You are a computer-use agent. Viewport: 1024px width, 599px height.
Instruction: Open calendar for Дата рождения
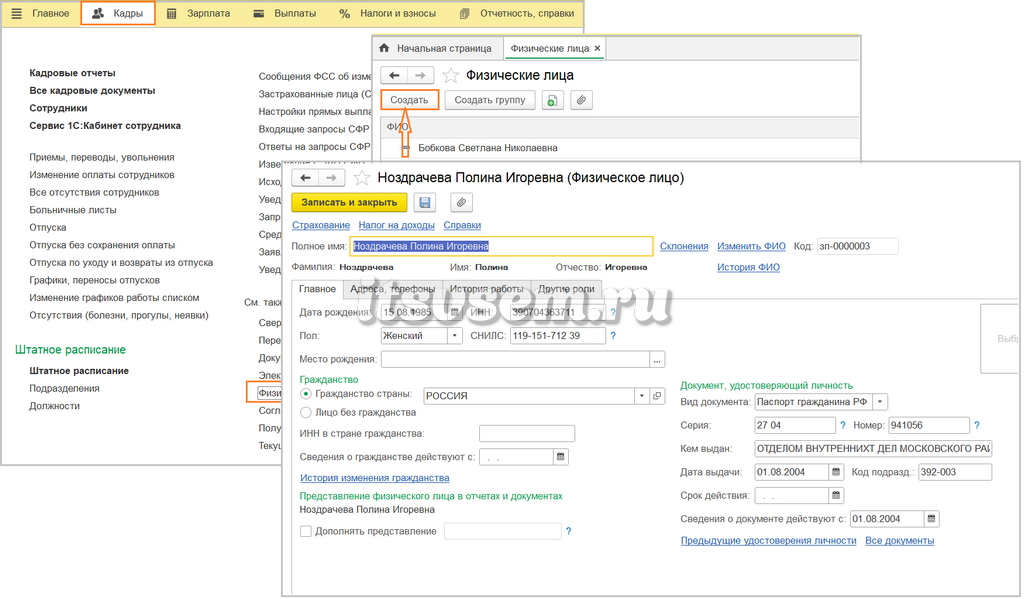[455, 312]
